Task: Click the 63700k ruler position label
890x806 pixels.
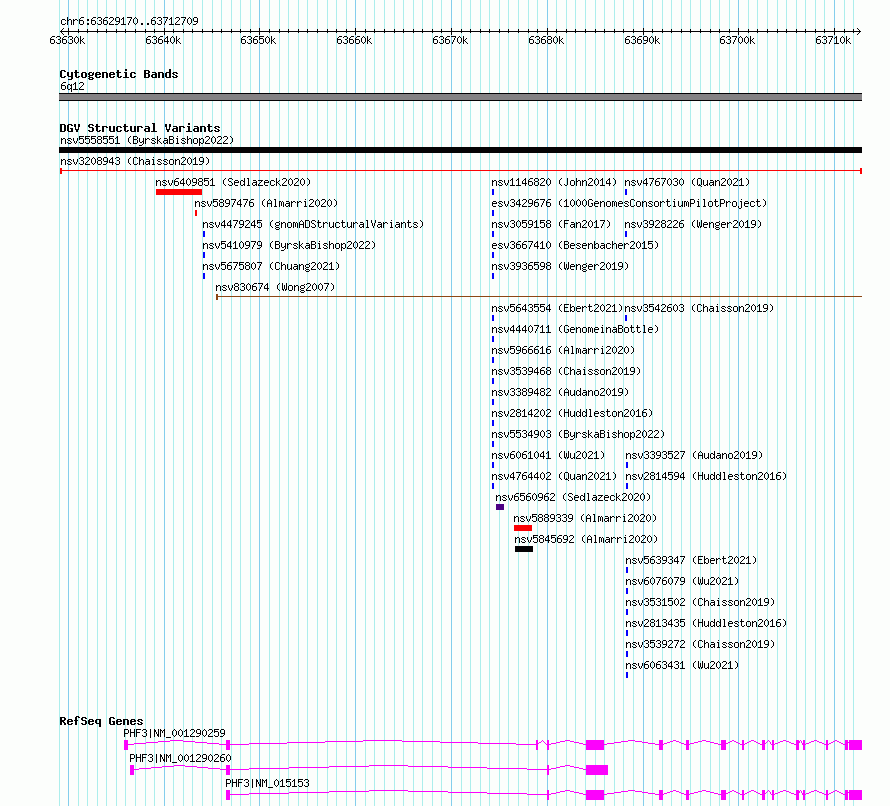Action: coord(737,40)
